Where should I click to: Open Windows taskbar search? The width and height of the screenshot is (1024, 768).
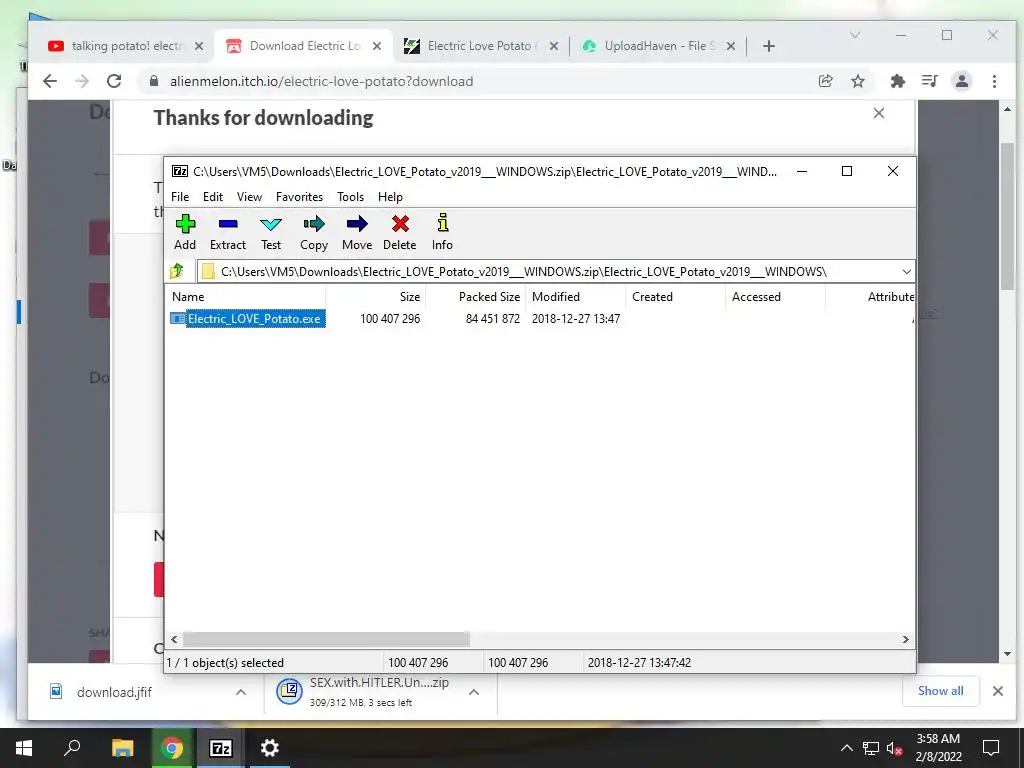point(72,748)
